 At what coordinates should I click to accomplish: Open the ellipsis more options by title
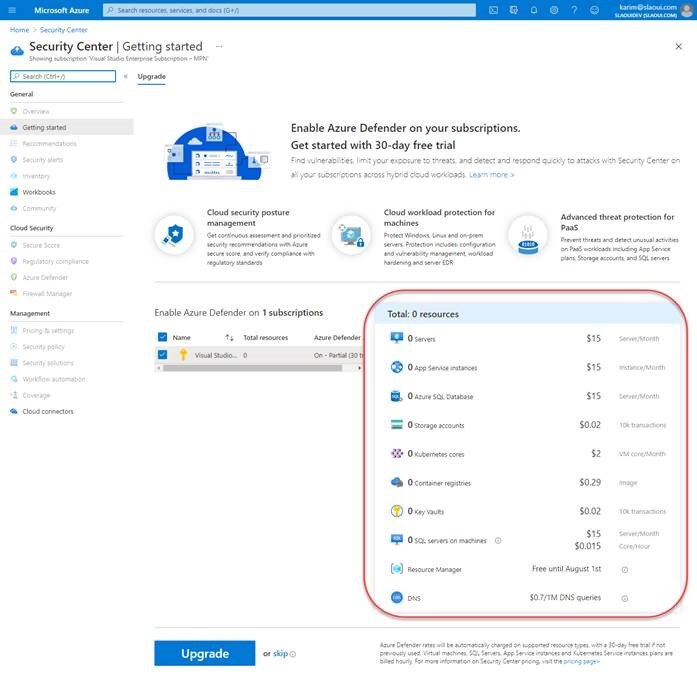pos(219,46)
